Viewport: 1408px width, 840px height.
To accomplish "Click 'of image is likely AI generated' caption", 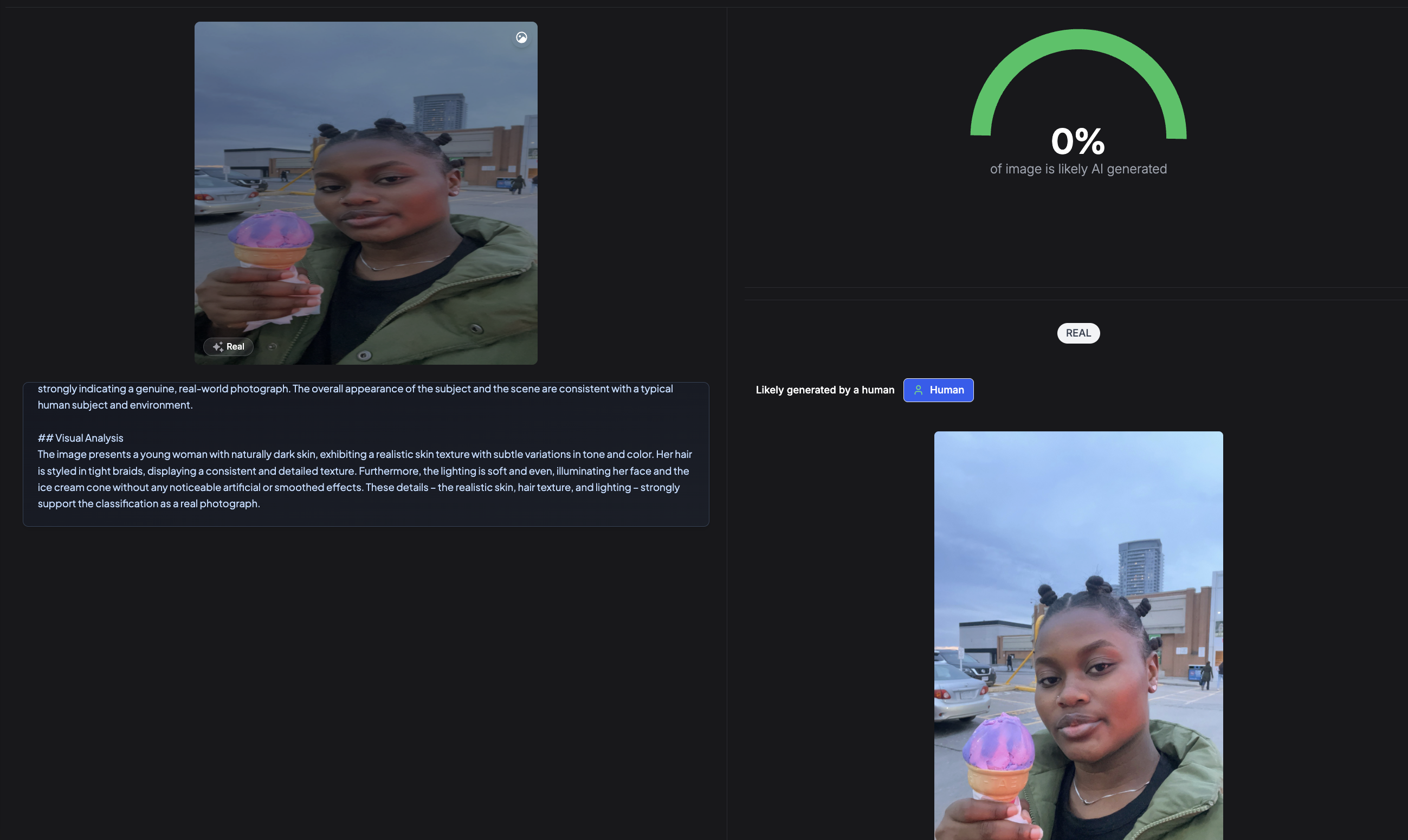I will click(1077, 169).
